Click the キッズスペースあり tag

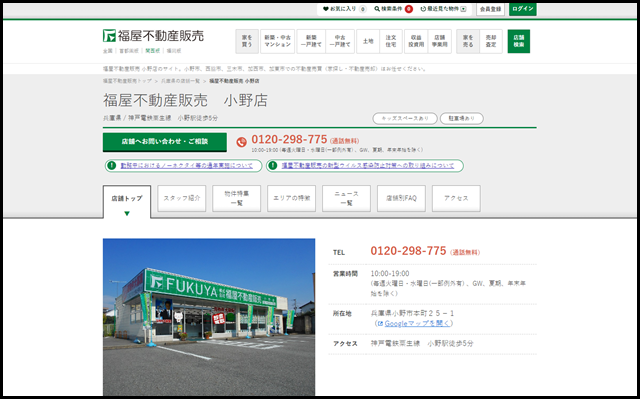[x=405, y=118]
